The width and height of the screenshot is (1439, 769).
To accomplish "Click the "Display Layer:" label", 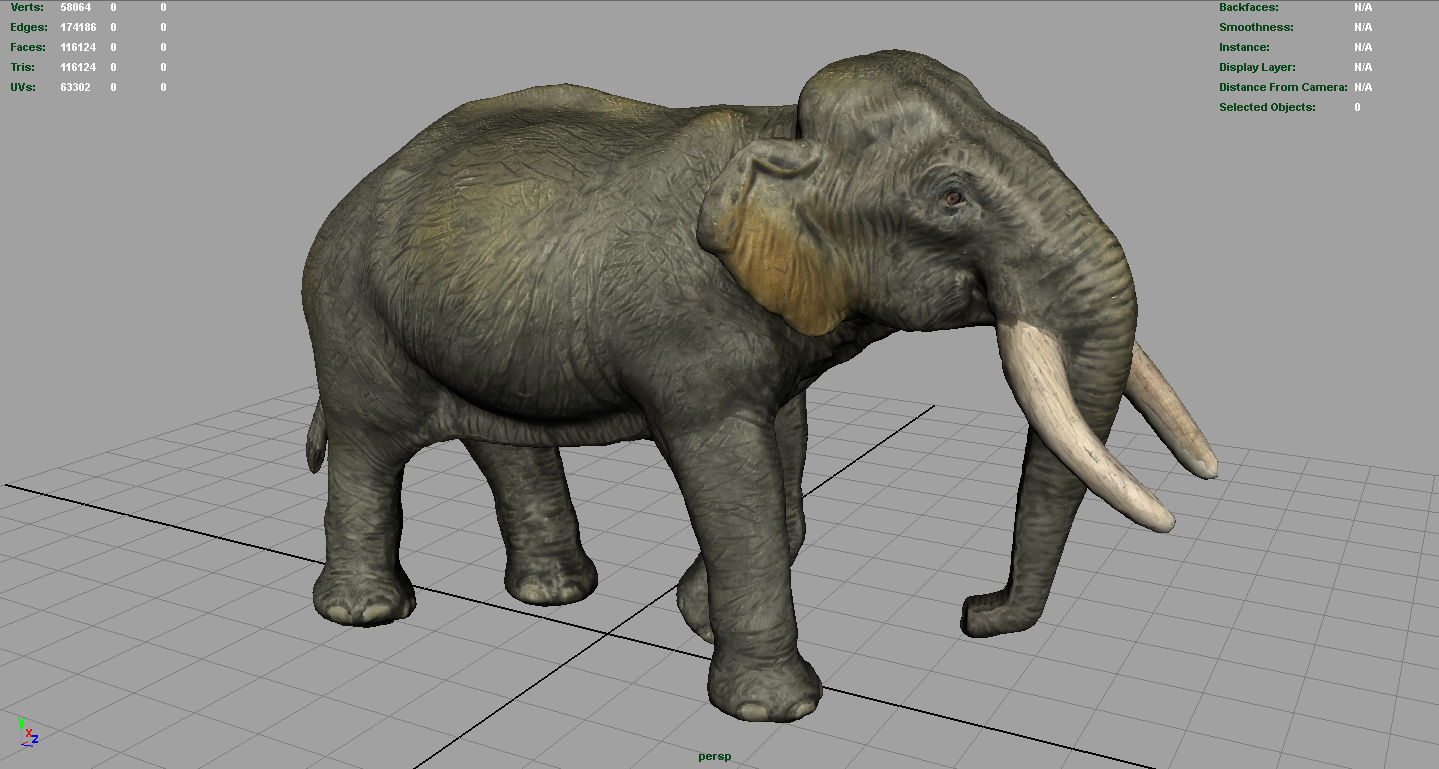I will tap(1257, 67).
